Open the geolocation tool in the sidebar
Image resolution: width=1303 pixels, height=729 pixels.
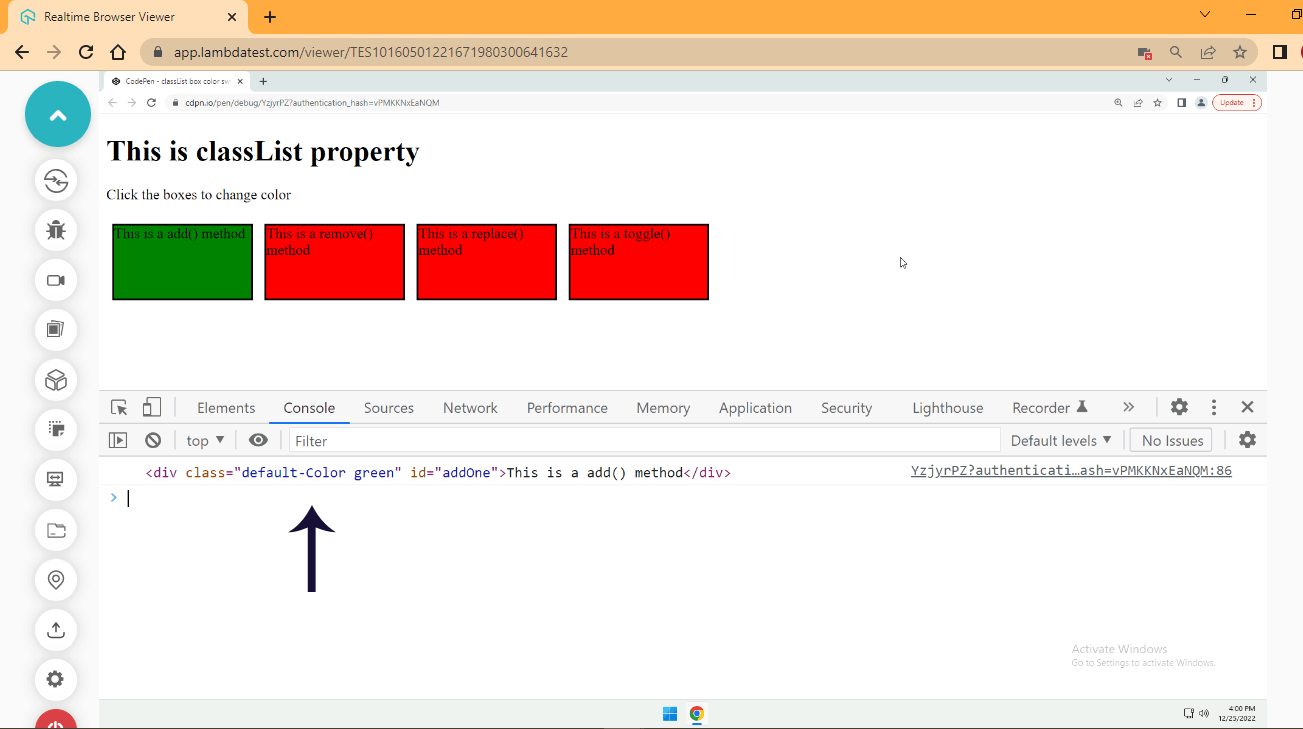point(57,580)
